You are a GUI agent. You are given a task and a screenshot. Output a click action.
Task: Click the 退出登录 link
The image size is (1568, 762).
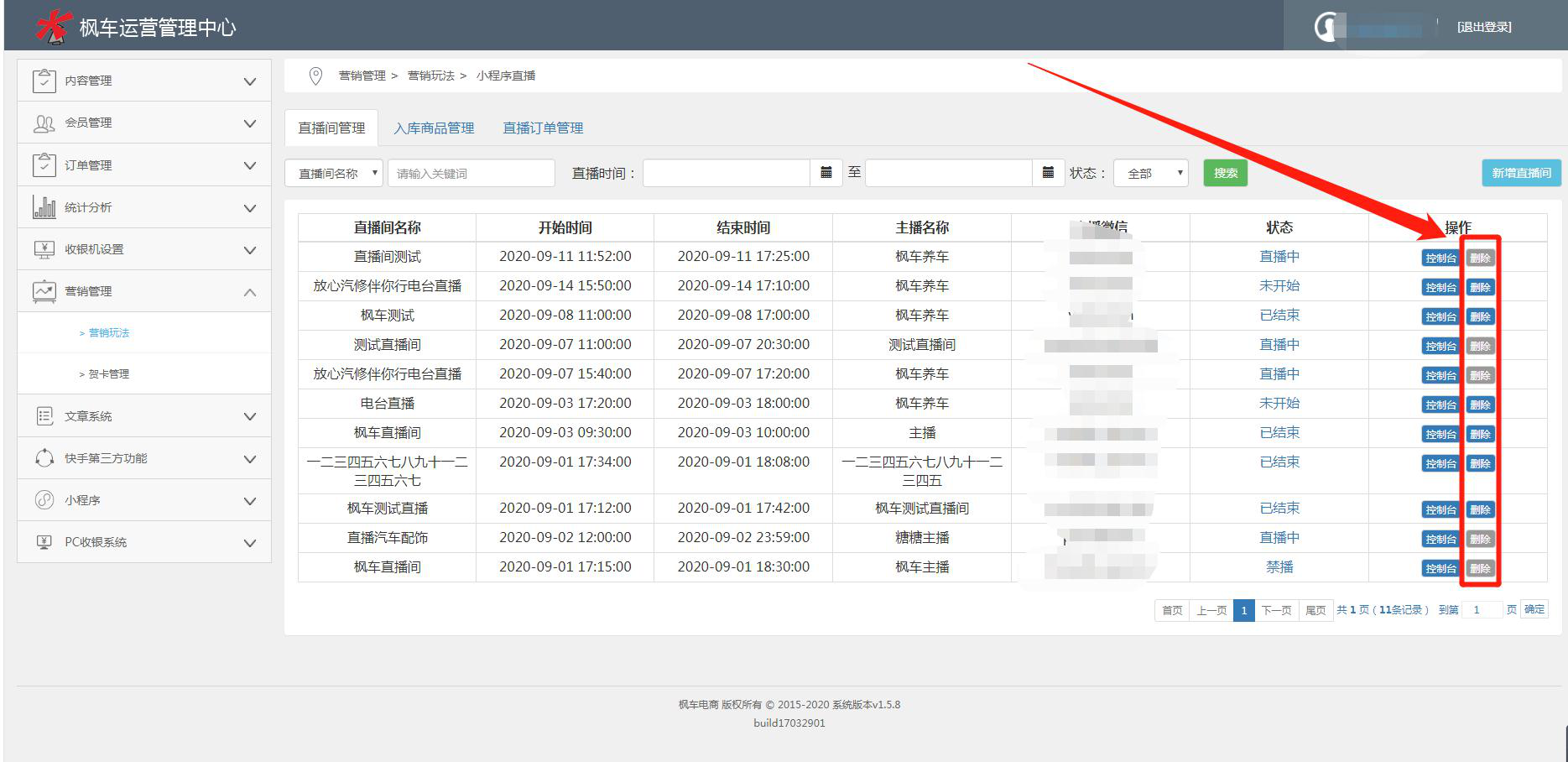(x=1484, y=28)
